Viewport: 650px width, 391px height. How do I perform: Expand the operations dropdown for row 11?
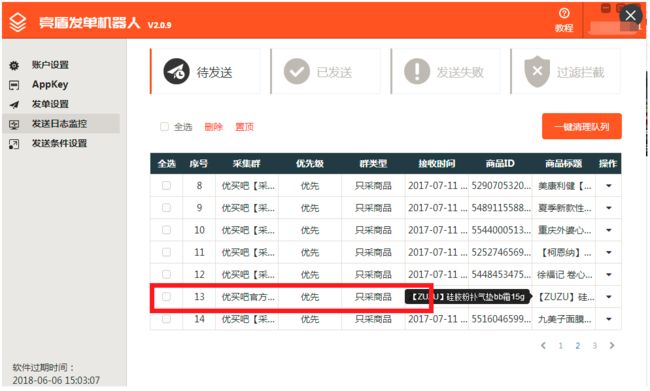pyautogui.click(x=609, y=252)
